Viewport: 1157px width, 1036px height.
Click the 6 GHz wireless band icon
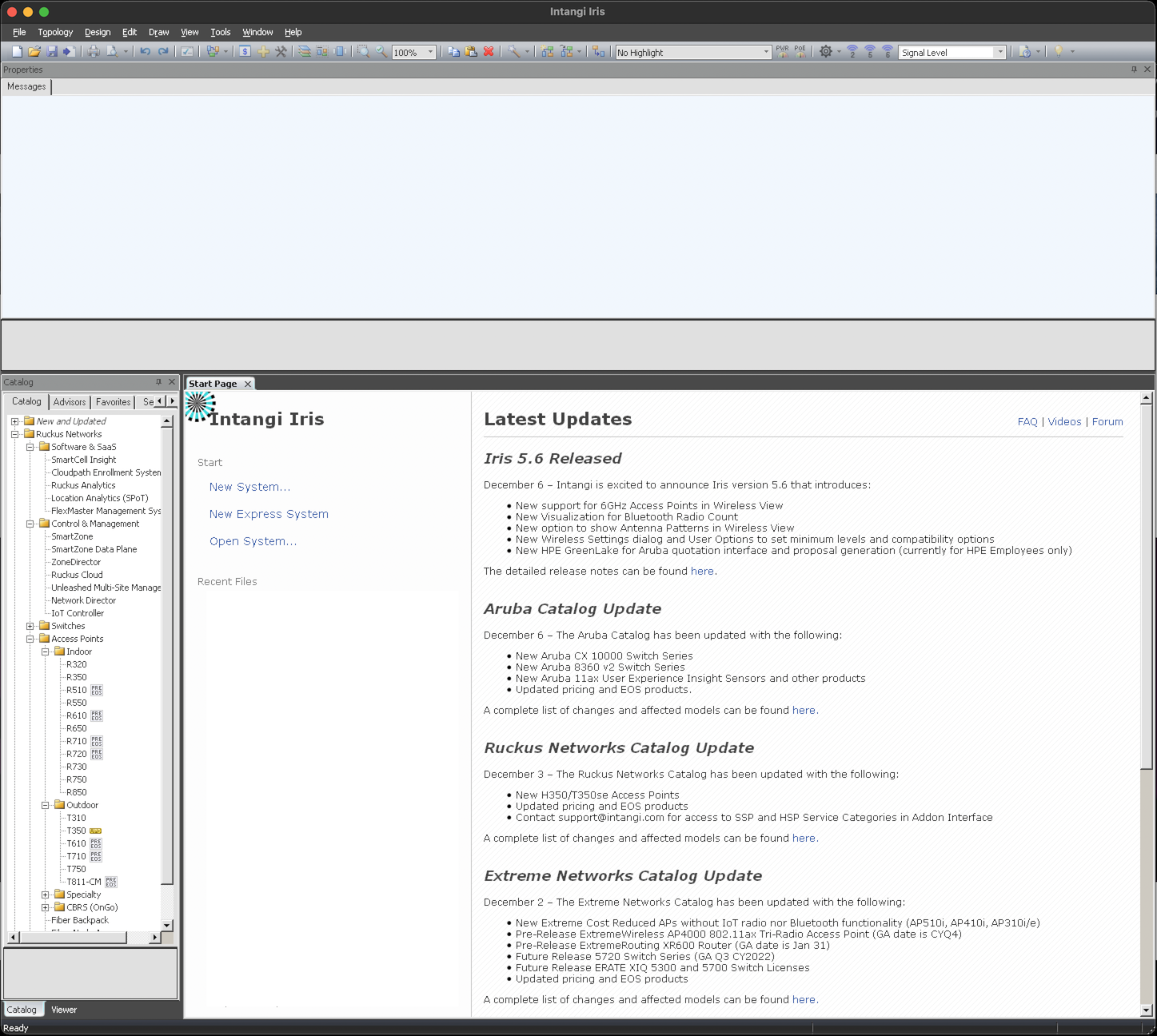(x=888, y=52)
